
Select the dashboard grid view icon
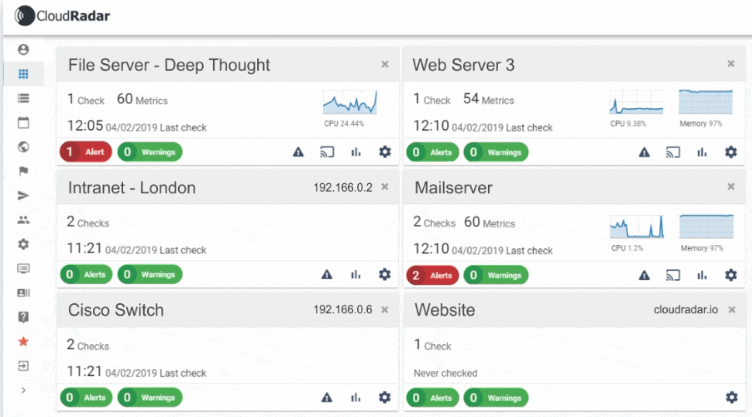(x=23, y=74)
